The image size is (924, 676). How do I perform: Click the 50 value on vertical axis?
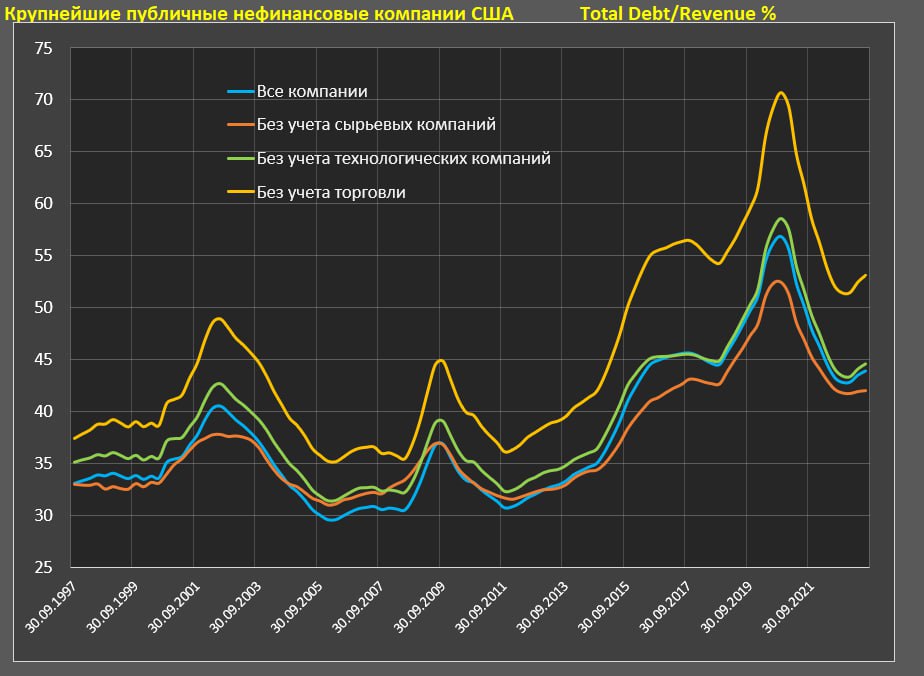tap(43, 307)
